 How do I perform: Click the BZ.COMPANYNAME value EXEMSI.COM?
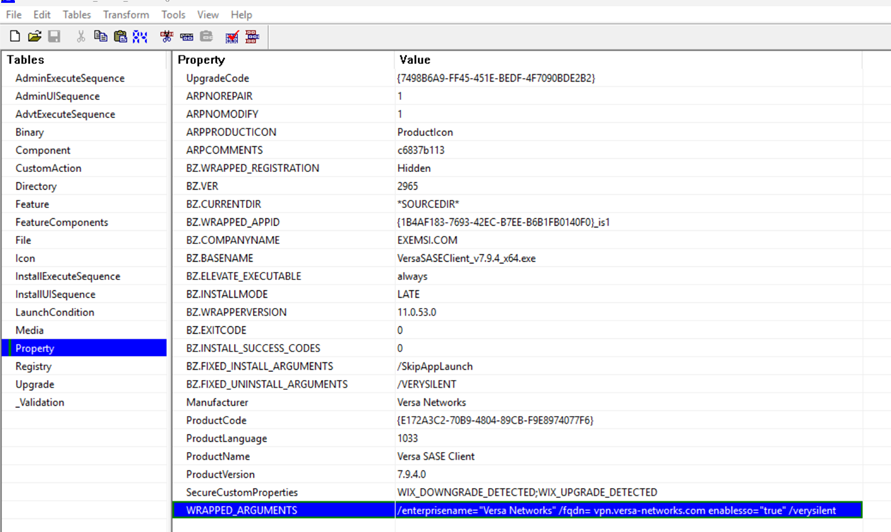tap(427, 240)
